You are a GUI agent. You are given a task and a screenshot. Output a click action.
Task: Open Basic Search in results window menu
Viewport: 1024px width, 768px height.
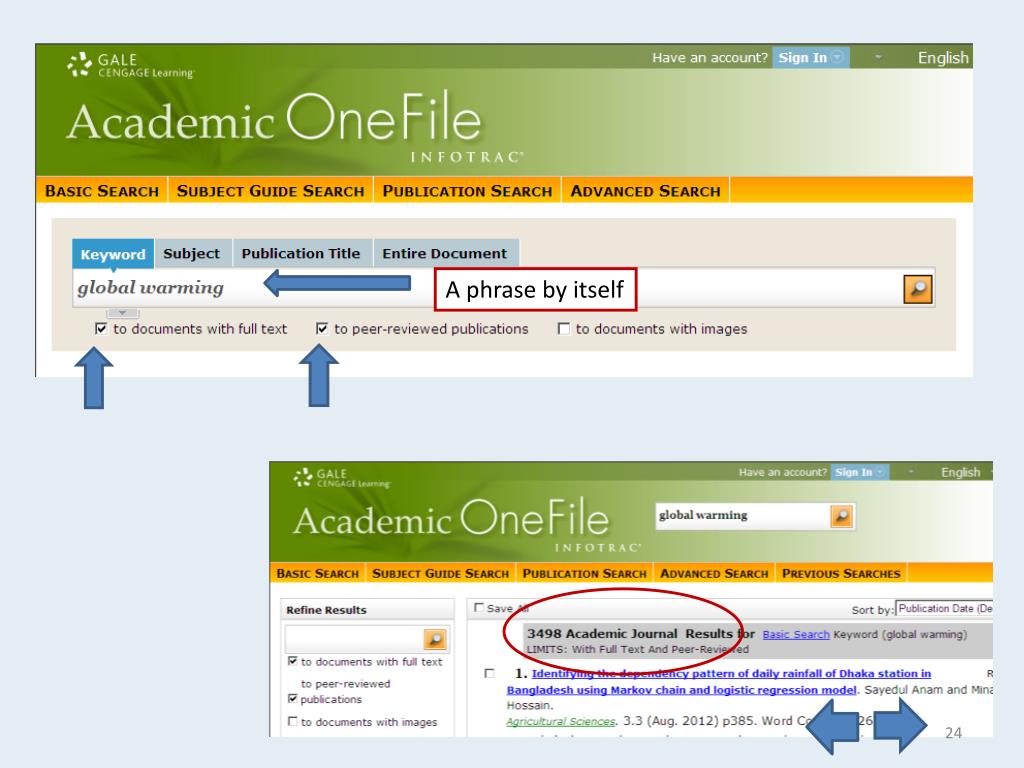(317, 573)
